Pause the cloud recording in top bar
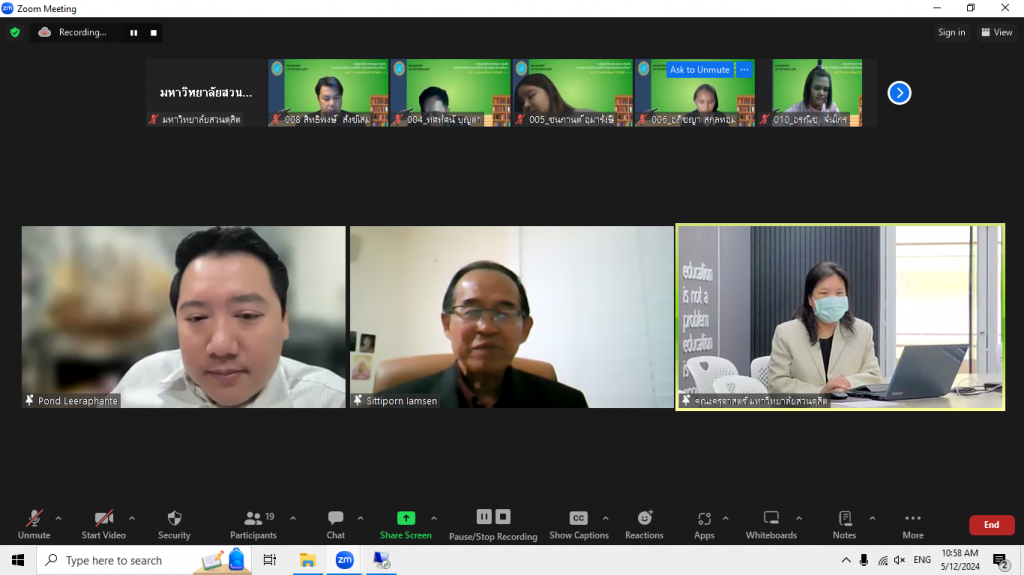The height and width of the screenshot is (575, 1024). click(x=133, y=32)
